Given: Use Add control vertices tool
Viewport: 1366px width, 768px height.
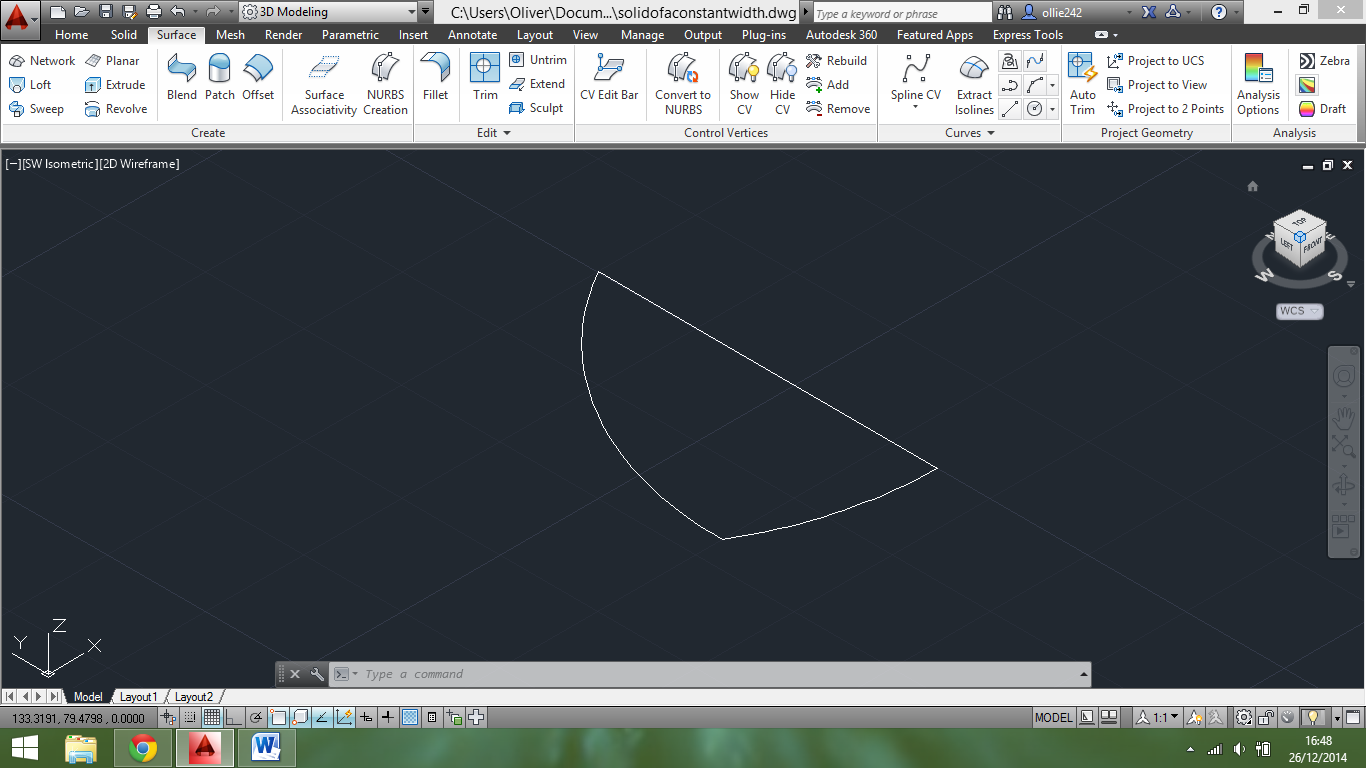Looking at the screenshot, I should (x=828, y=85).
